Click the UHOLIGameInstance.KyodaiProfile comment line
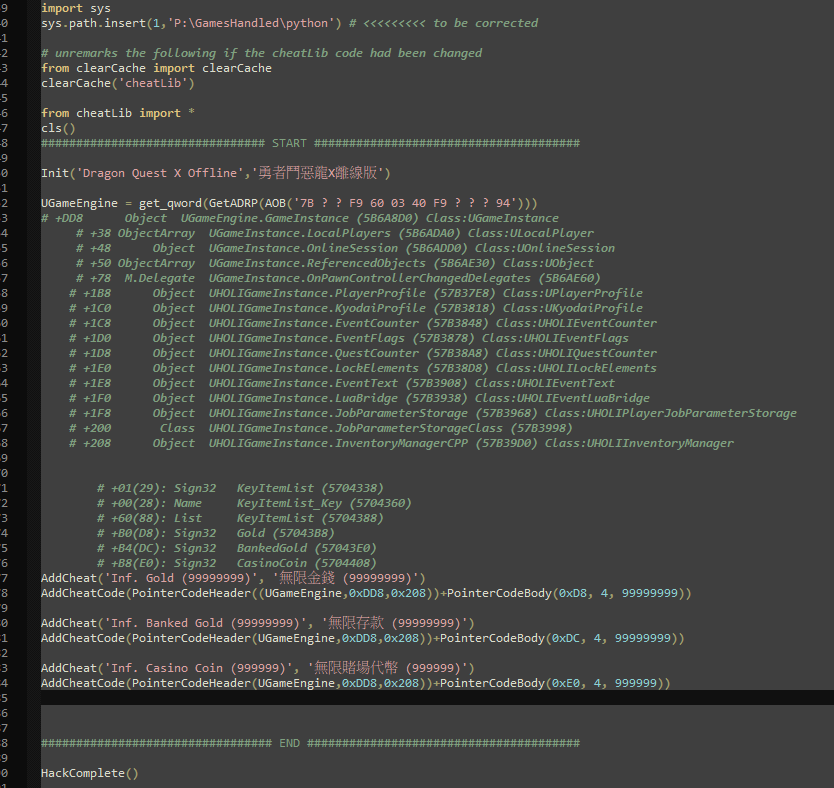The width and height of the screenshot is (834, 788). pyautogui.click(x=356, y=308)
